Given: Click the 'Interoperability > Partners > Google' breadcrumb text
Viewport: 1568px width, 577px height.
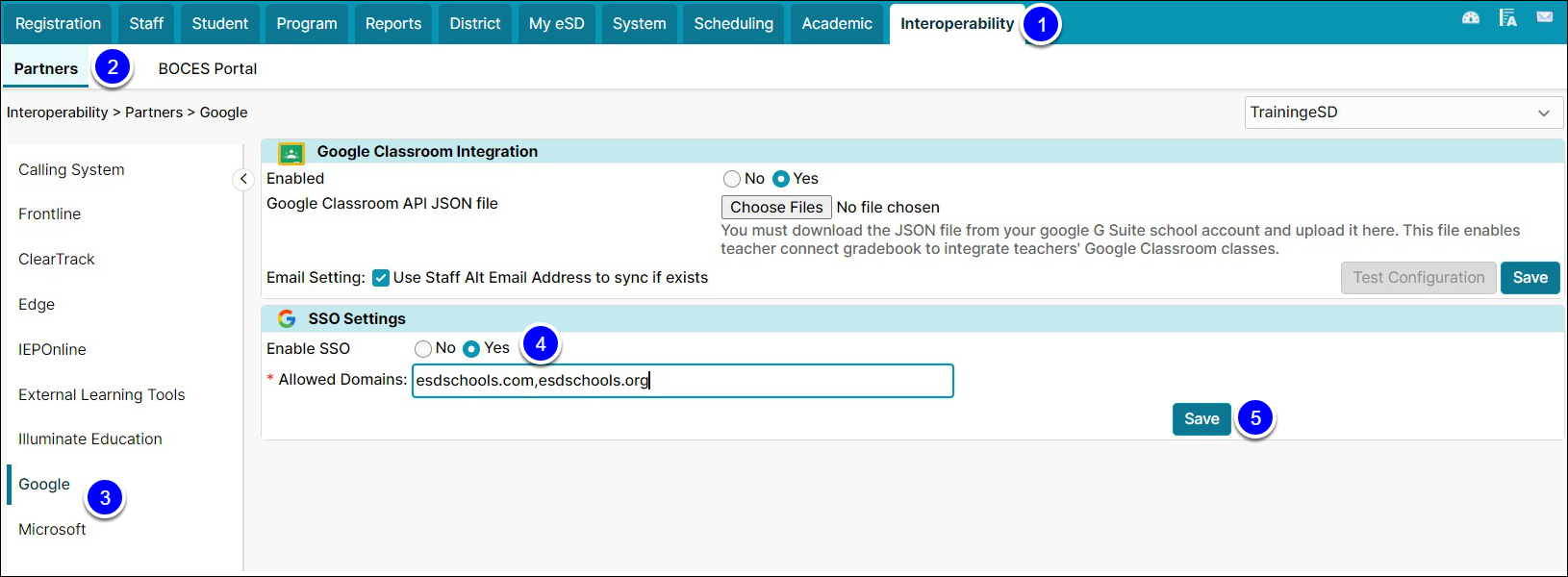Looking at the screenshot, I should coord(127,113).
